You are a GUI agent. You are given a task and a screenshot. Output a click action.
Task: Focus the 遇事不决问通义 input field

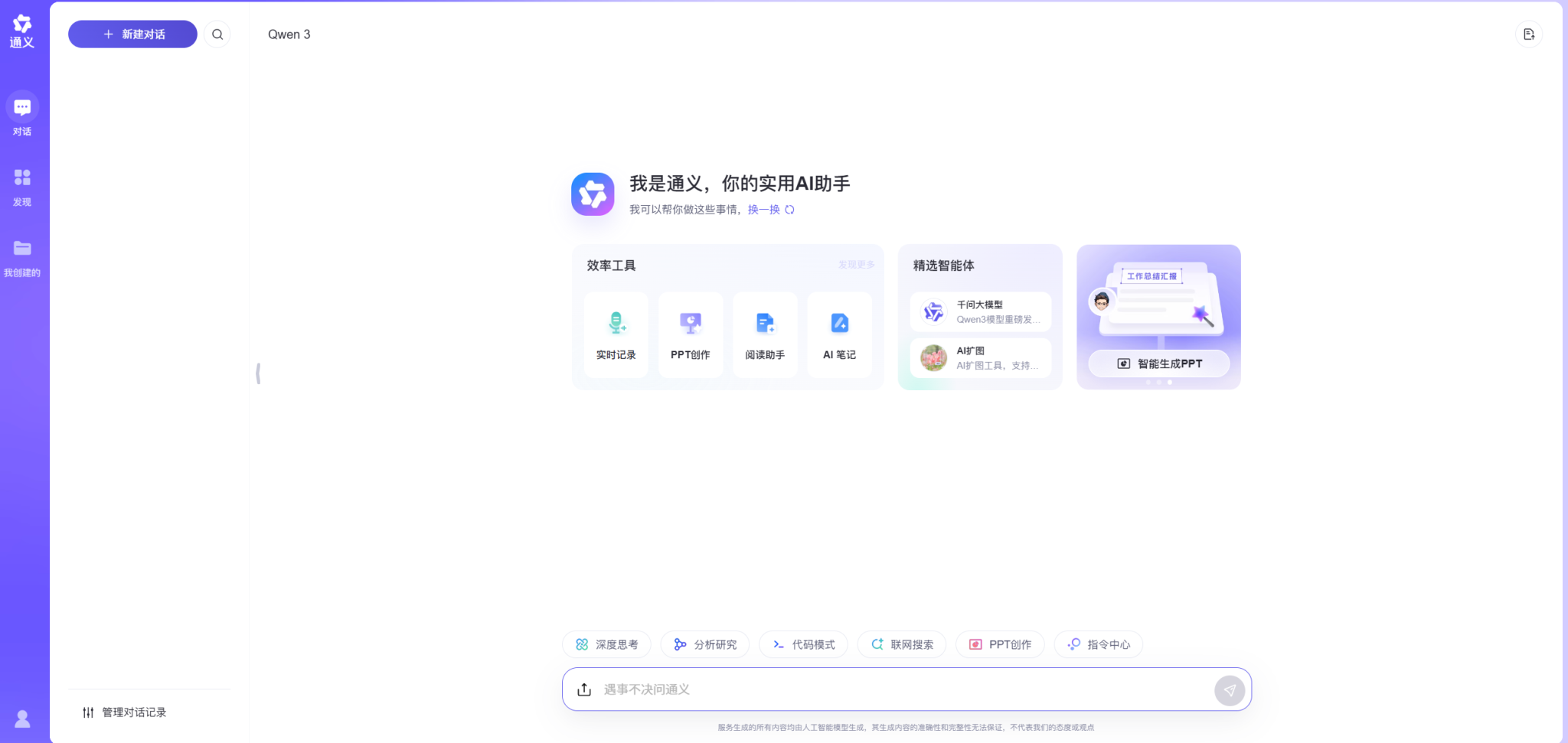[x=903, y=689]
